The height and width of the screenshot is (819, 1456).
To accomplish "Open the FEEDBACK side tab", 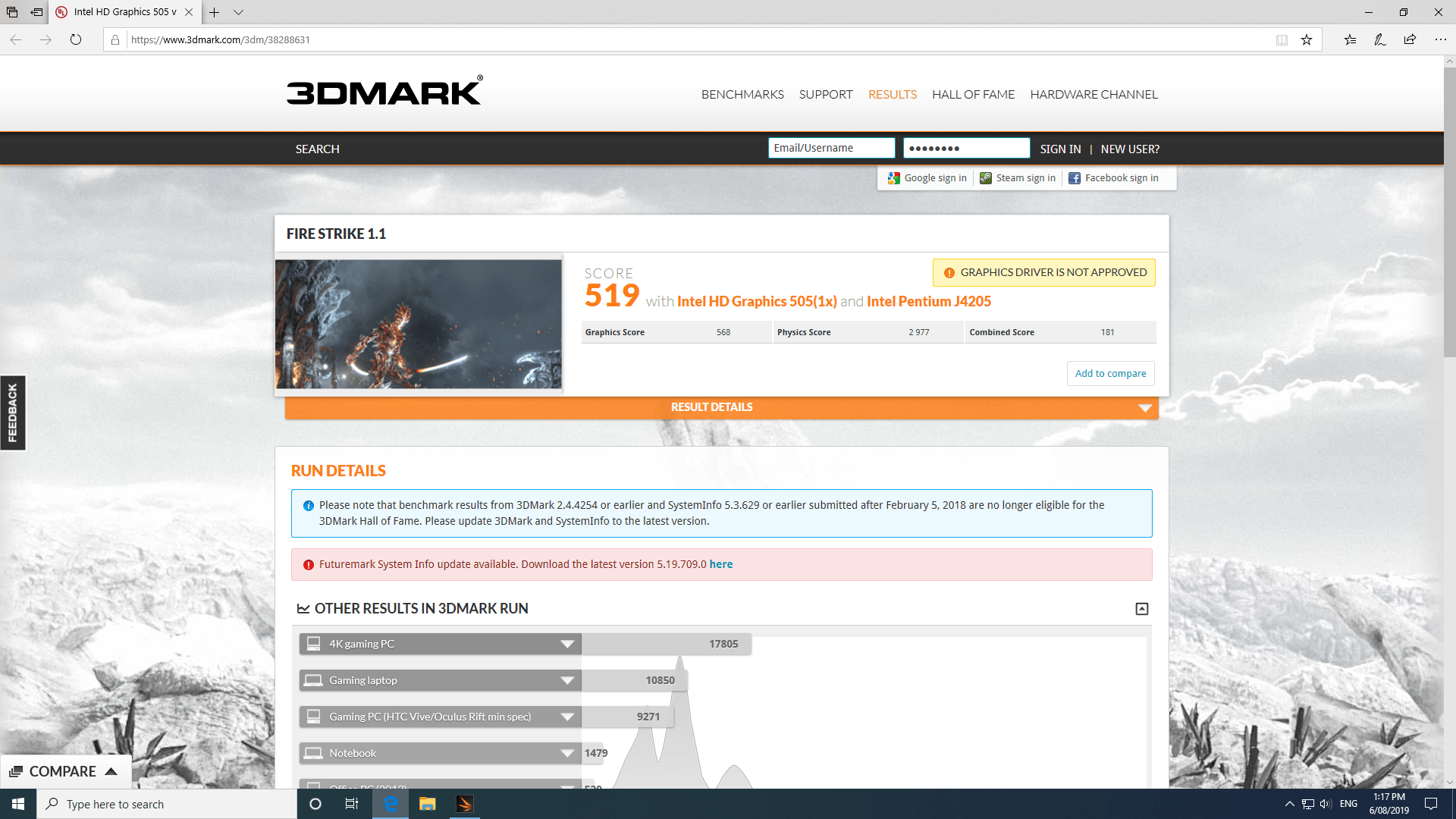I will pos(13,413).
